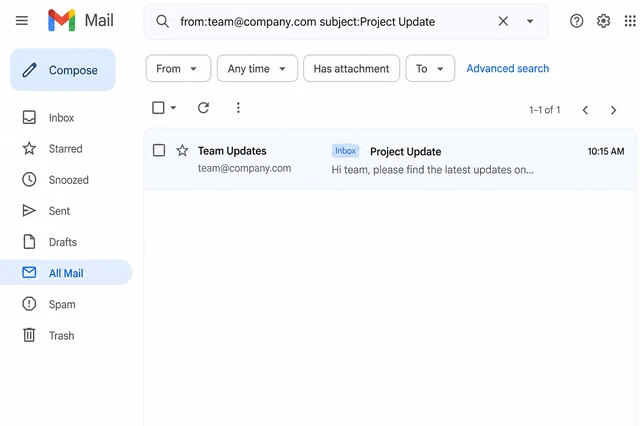Star the Team Updates email
Image resolution: width=640 pixels, height=426 pixels.
(182, 151)
